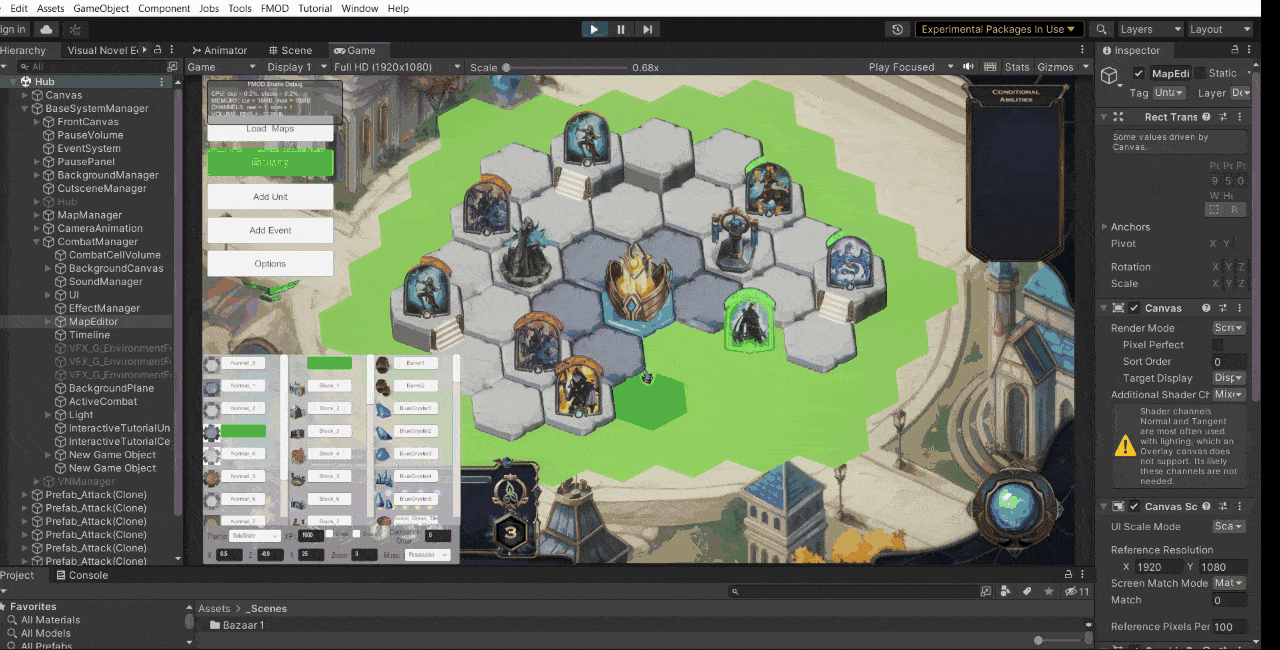Screen dimensions: 1280x650
Task: Select MapEditor in the Hierarchy
Action: click(93, 322)
